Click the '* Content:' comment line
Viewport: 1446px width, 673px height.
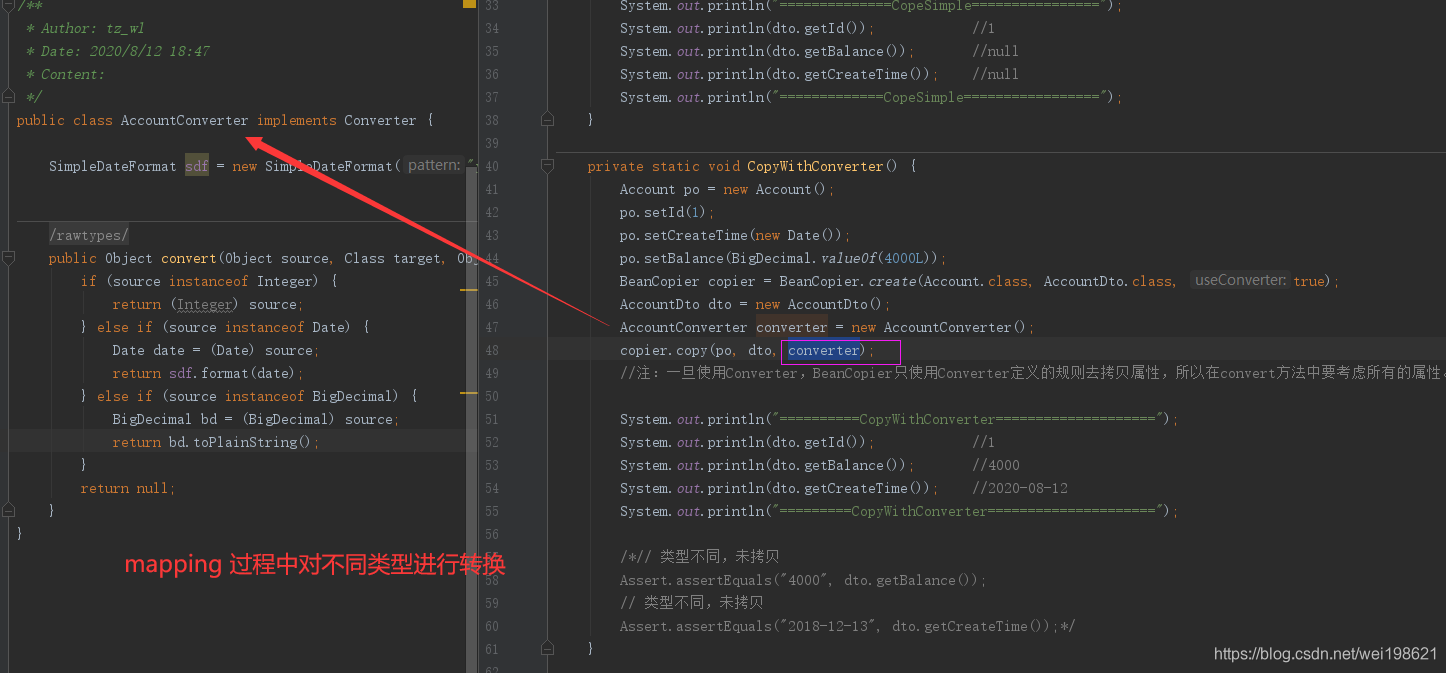click(x=65, y=74)
